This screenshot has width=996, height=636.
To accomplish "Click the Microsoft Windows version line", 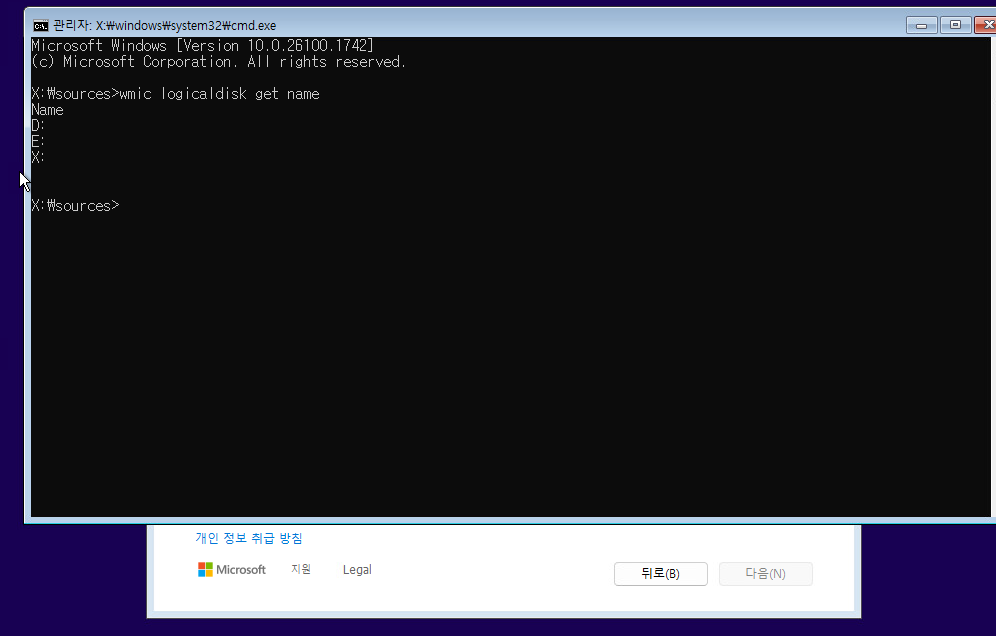I will pos(203,46).
